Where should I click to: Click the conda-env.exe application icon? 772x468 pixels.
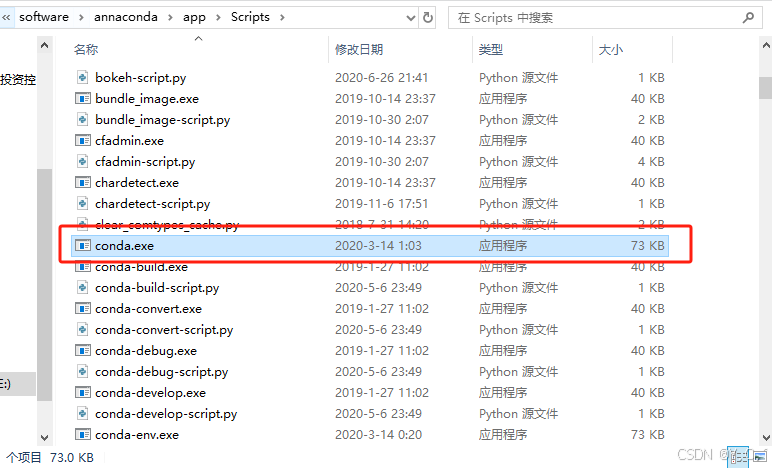[x=83, y=435]
